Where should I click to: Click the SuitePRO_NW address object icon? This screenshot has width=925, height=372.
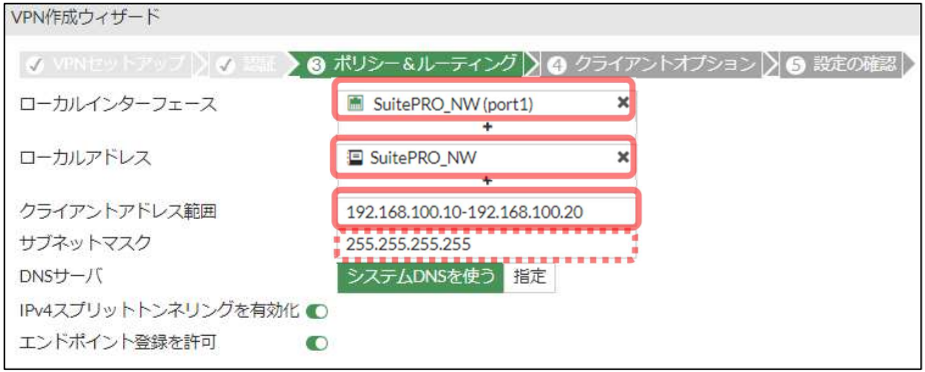(355, 157)
